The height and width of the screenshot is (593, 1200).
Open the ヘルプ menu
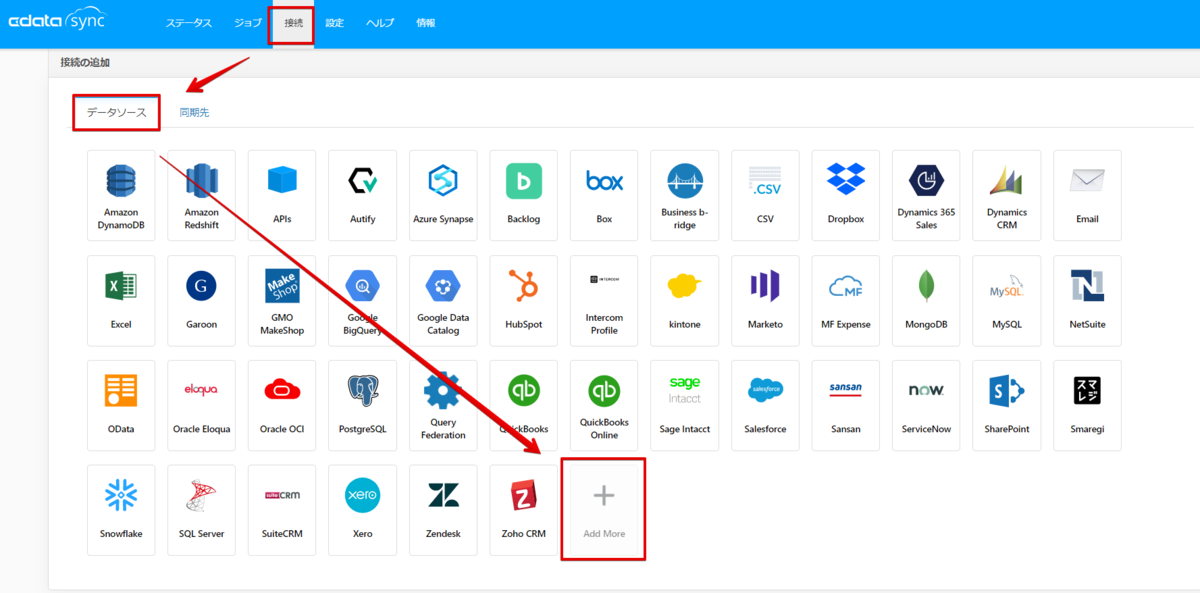tap(380, 23)
